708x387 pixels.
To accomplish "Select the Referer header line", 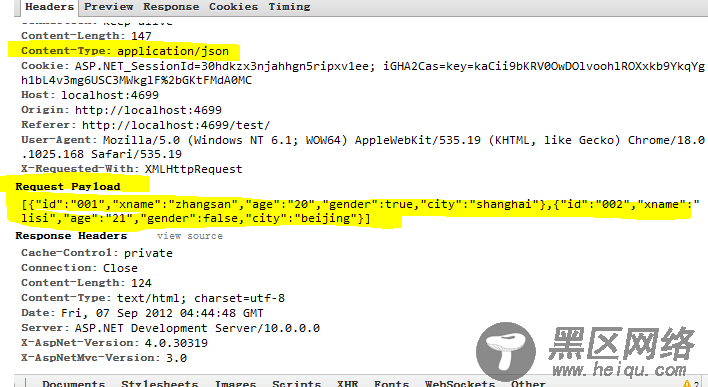I will tap(145, 125).
